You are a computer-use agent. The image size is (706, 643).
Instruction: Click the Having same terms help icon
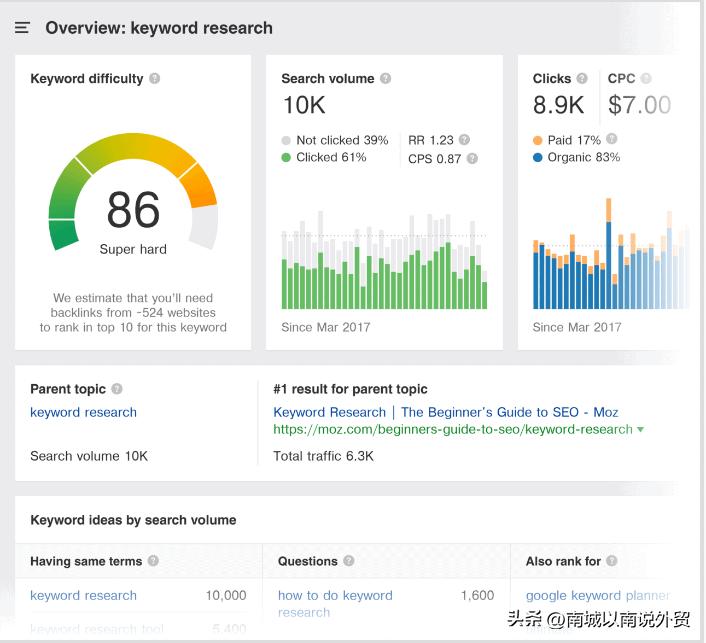153,561
